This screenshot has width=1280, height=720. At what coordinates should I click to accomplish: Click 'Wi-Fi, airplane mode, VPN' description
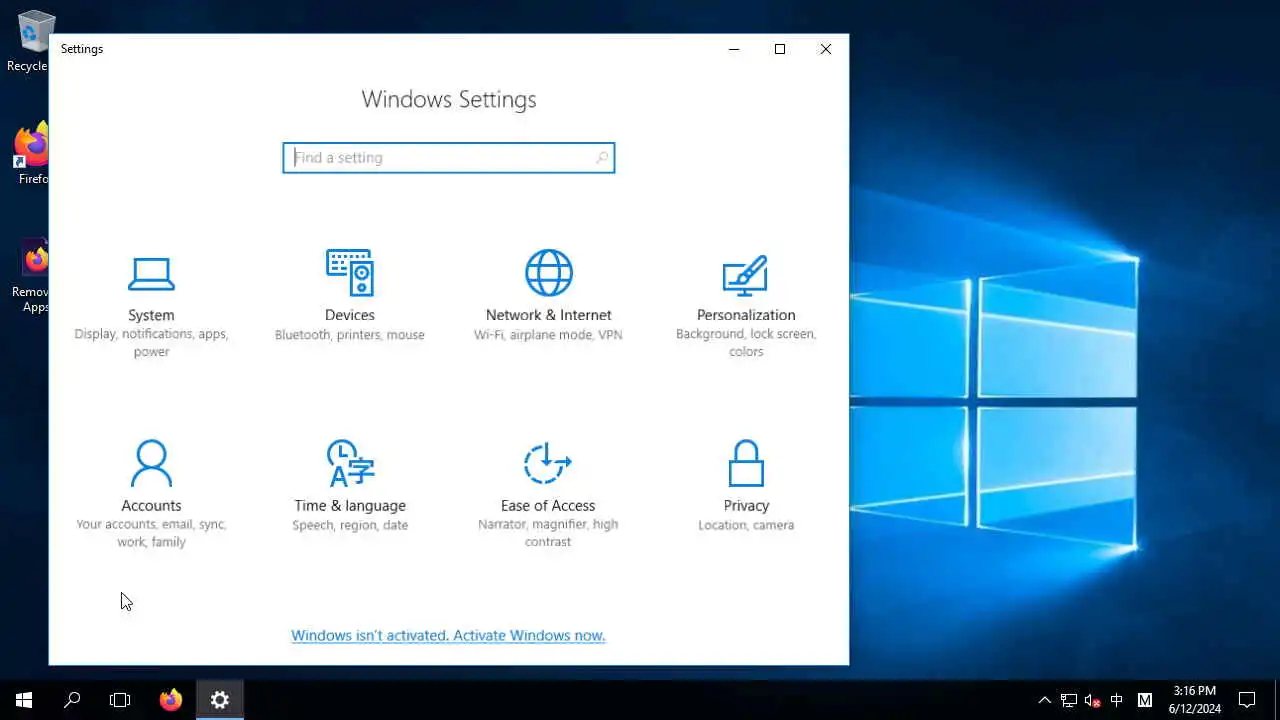[x=548, y=335]
